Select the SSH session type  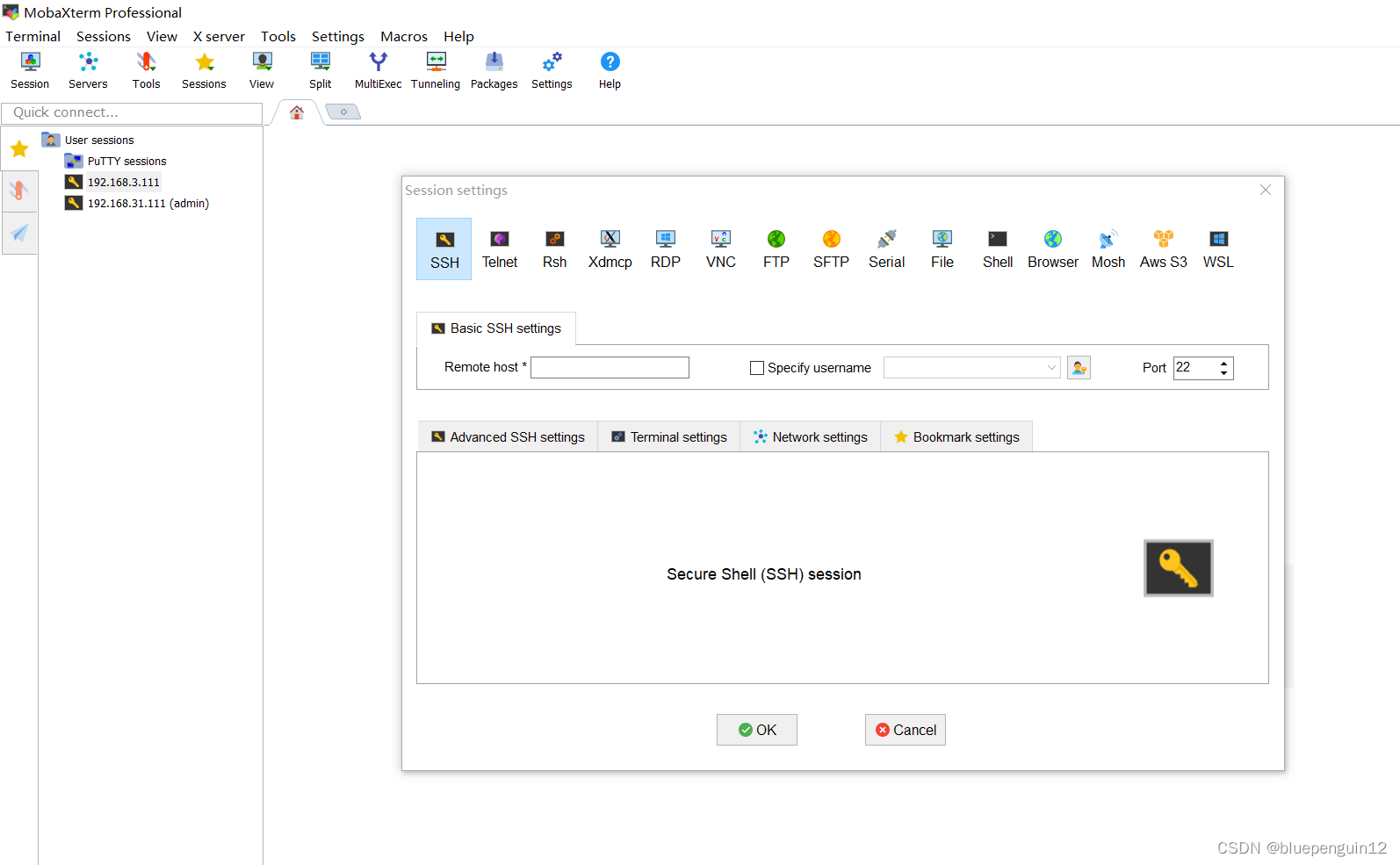coord(444,249)
